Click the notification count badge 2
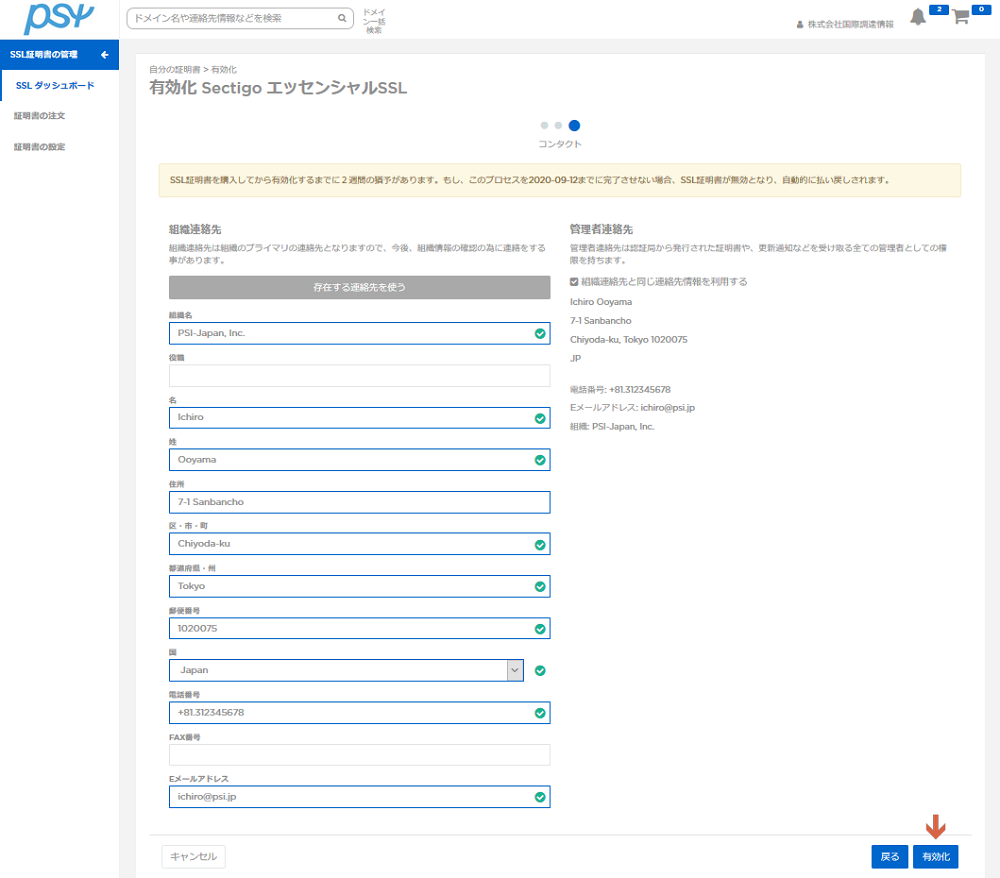The image size is (1000, 878). (x=939, y=9)
